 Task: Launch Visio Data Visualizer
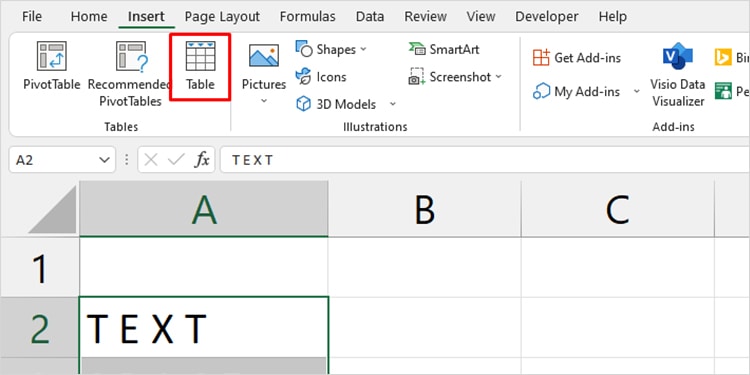point(678,74)
